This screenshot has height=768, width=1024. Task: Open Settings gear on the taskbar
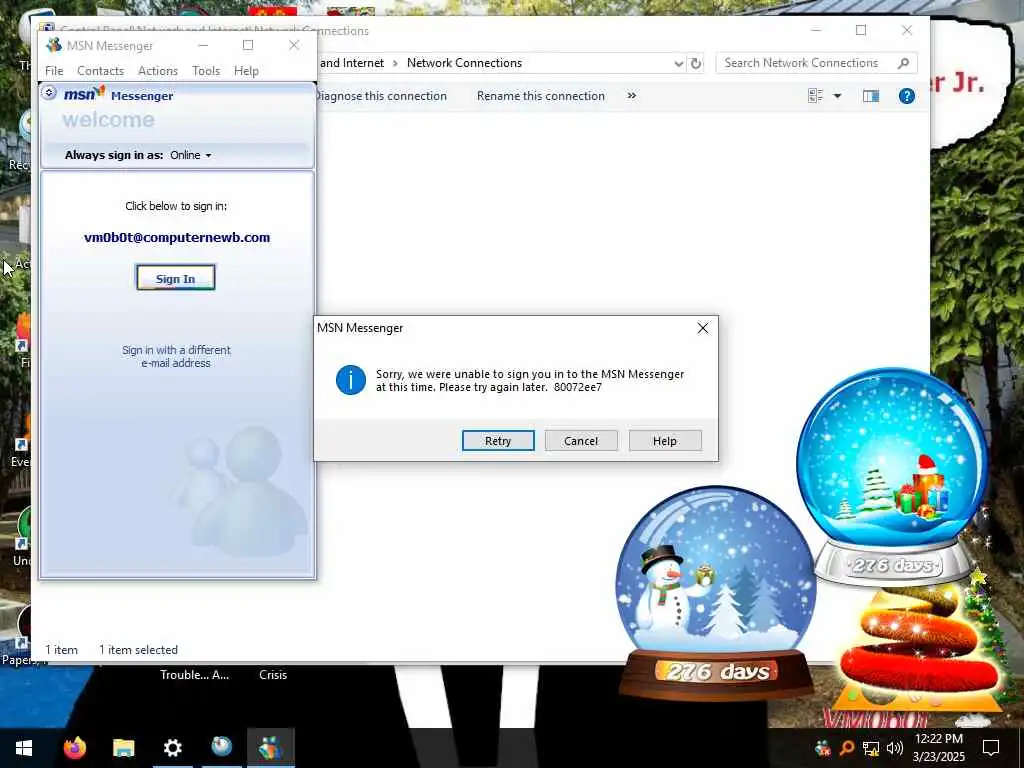172,747
